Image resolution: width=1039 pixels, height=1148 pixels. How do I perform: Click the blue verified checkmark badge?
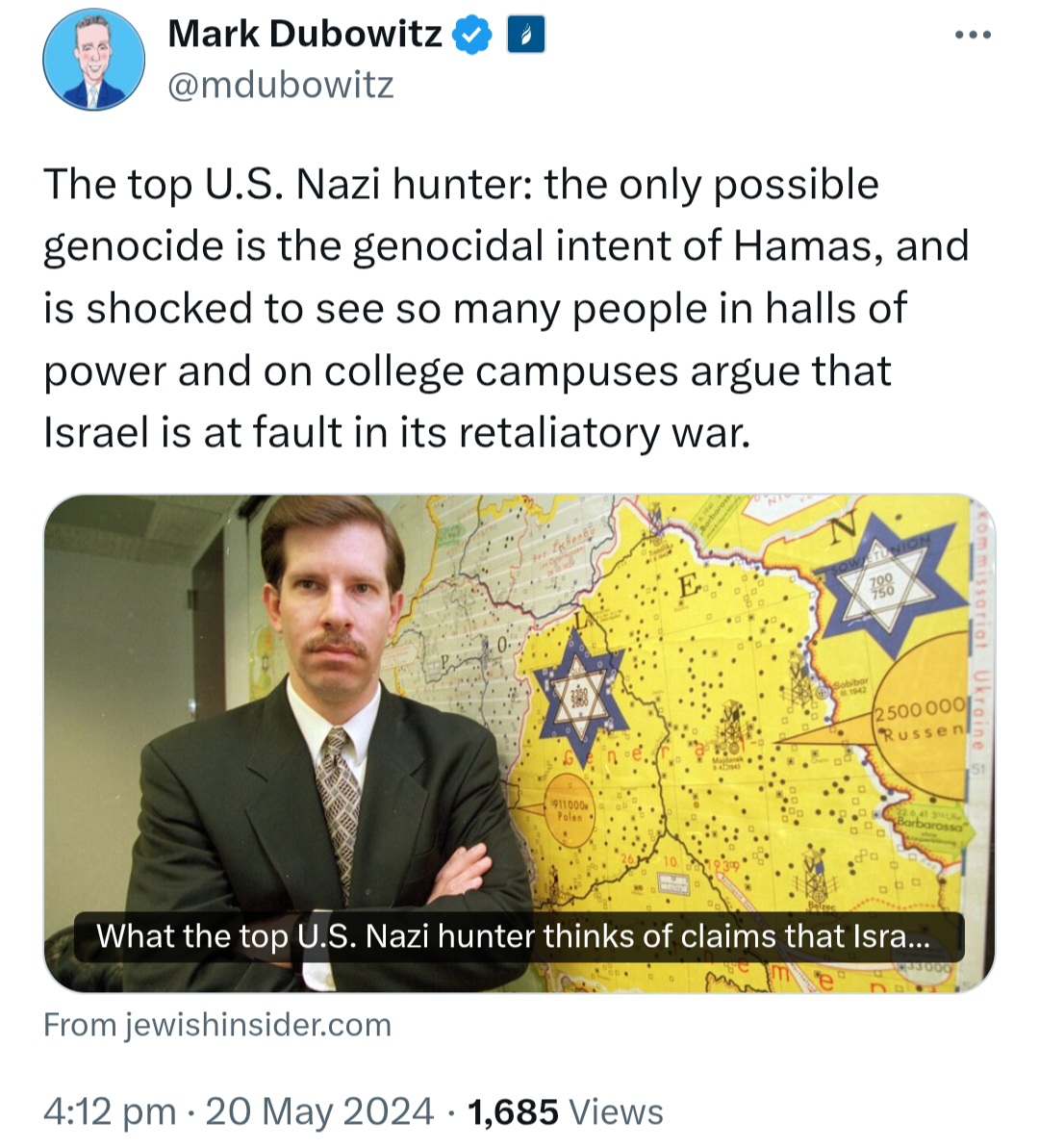[473, 36]
